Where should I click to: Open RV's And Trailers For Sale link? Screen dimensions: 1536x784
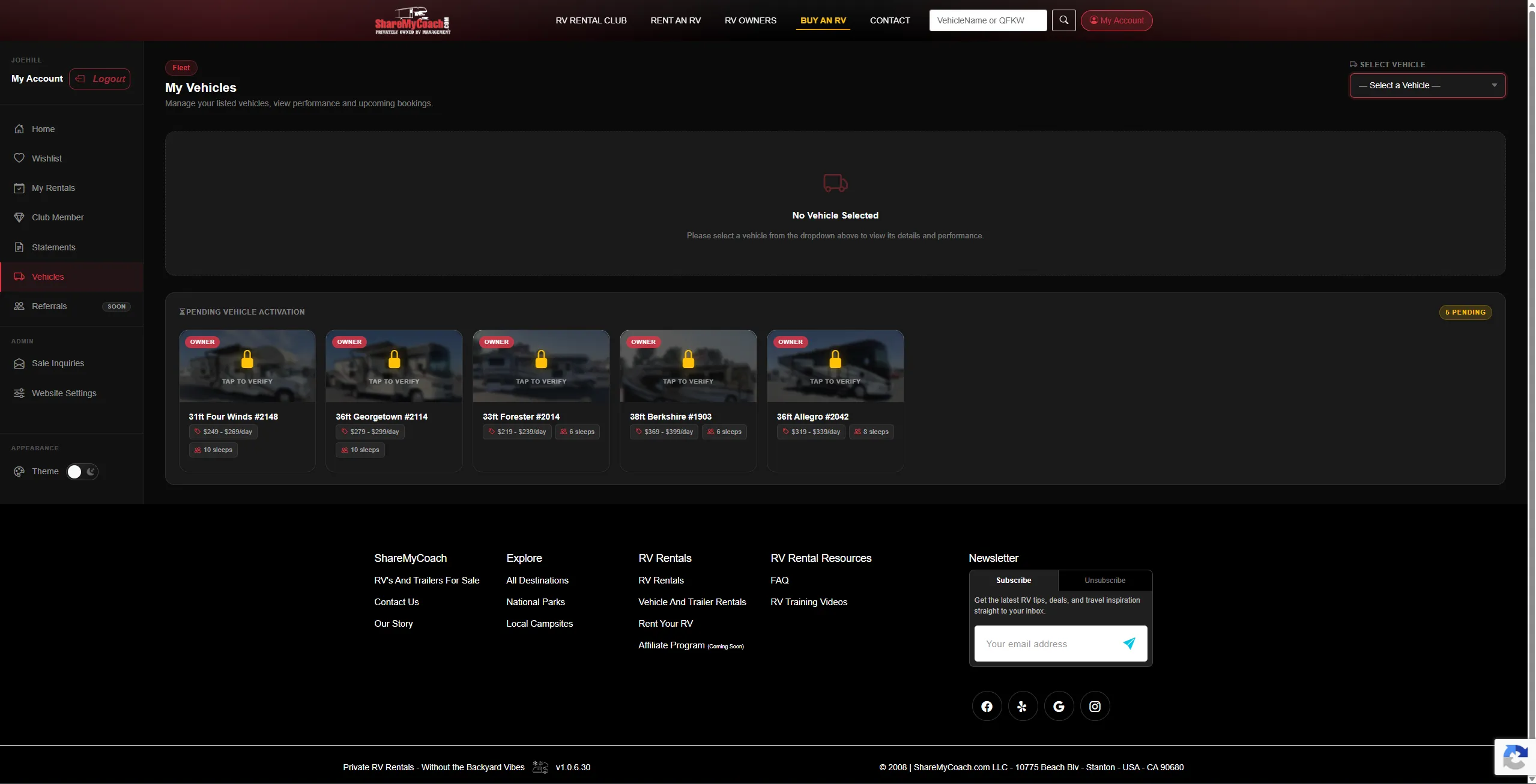point(426,580)
